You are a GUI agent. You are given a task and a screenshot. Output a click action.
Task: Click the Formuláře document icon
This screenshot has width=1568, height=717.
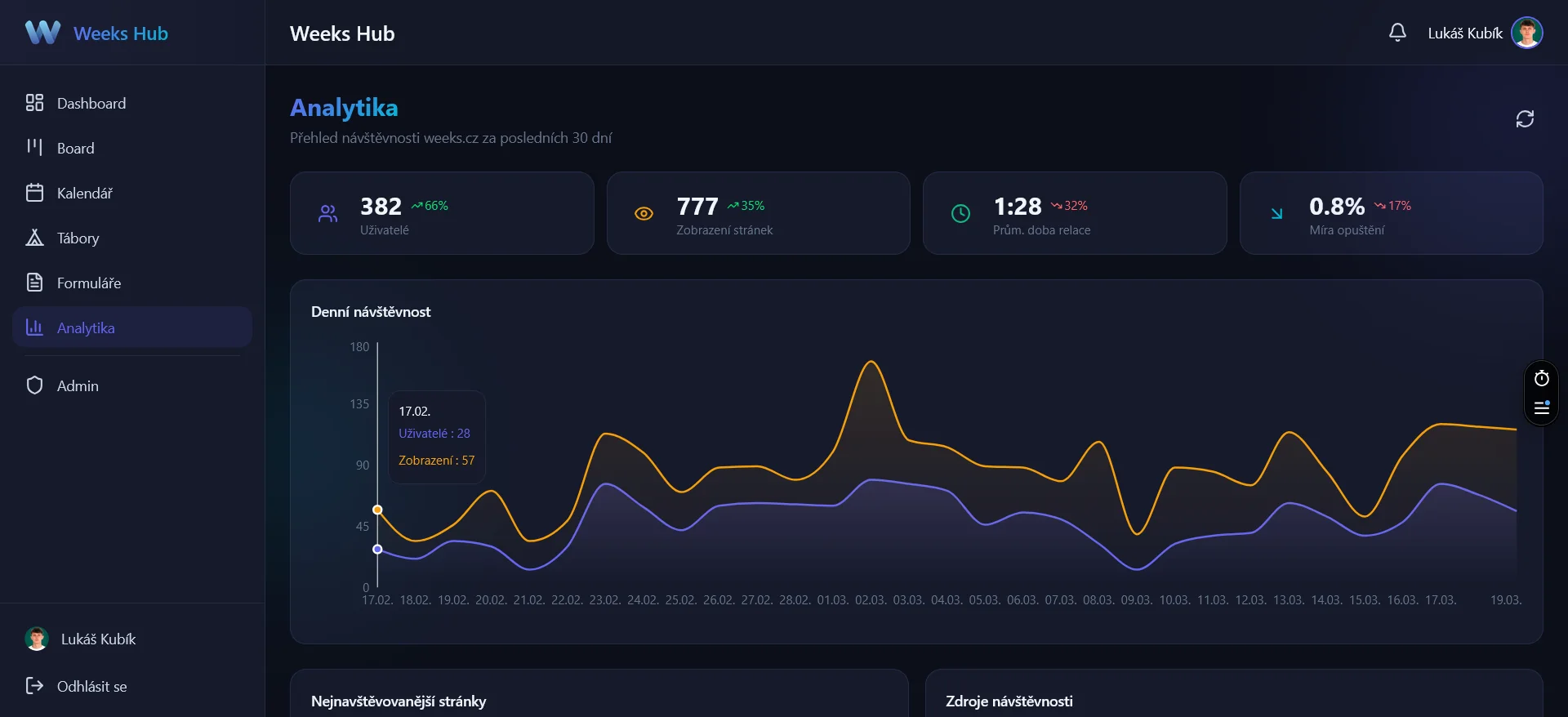[34, 283]
